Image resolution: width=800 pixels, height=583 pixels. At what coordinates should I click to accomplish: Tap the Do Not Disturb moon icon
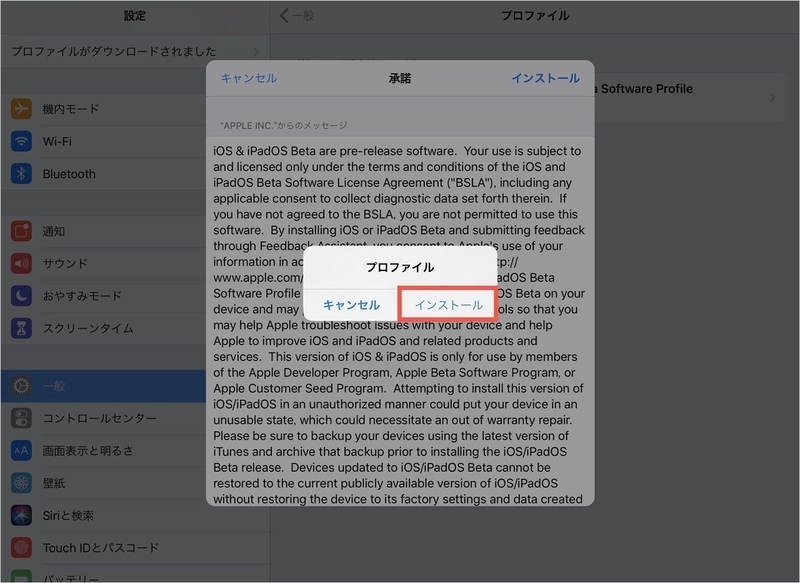click(21, 296)
